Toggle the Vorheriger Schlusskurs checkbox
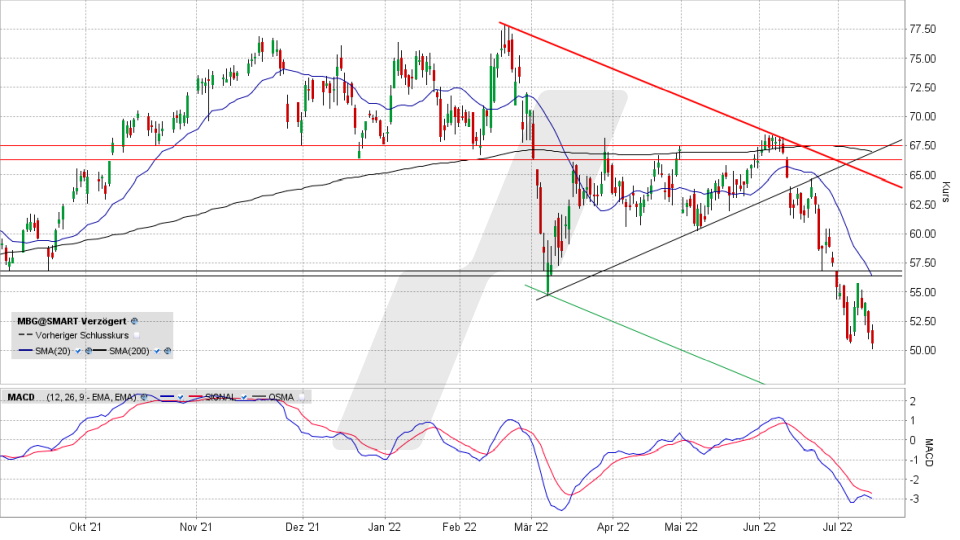 coord(137,336)
